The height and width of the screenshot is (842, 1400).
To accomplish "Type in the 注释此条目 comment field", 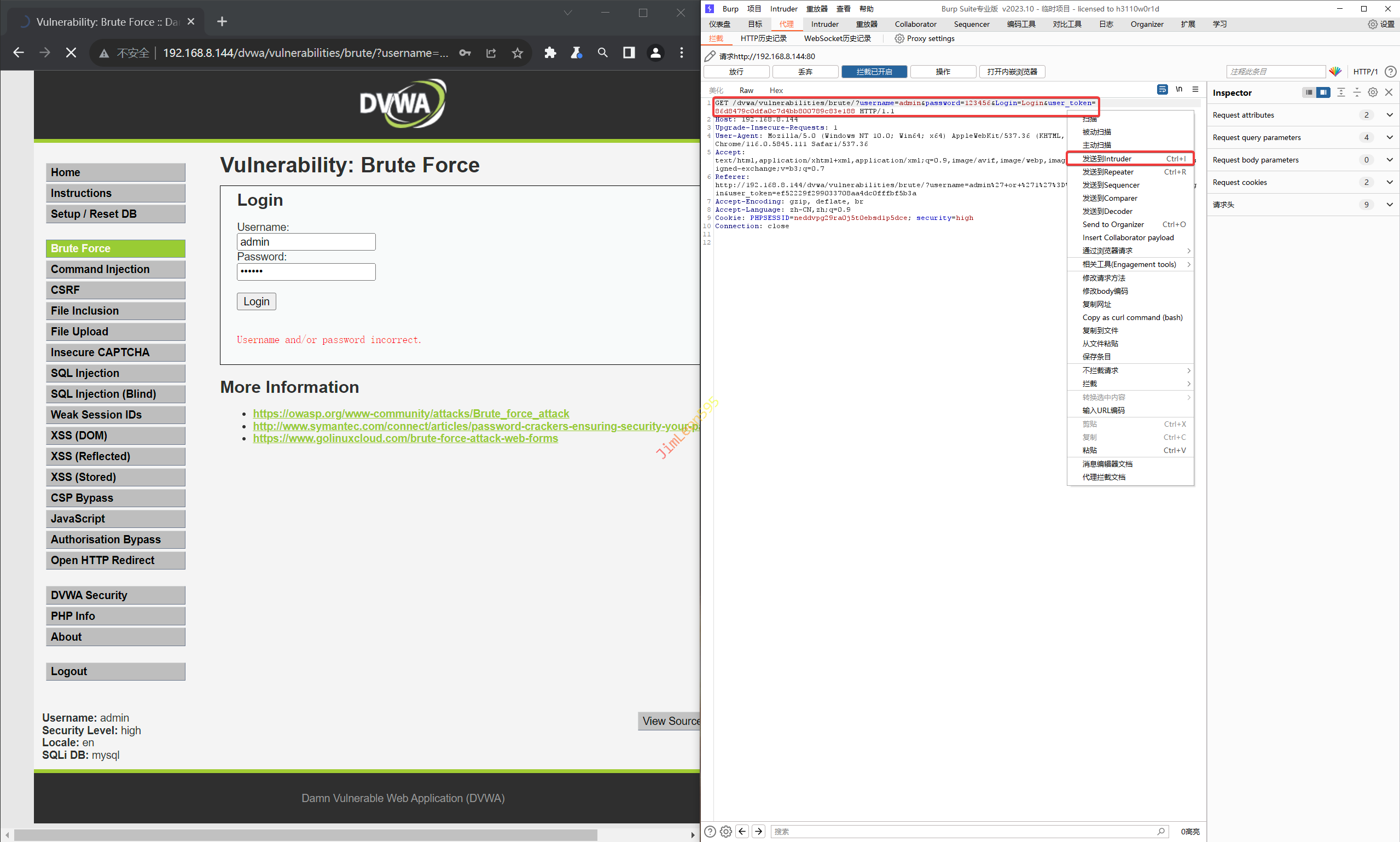I will pos(1275,72).
